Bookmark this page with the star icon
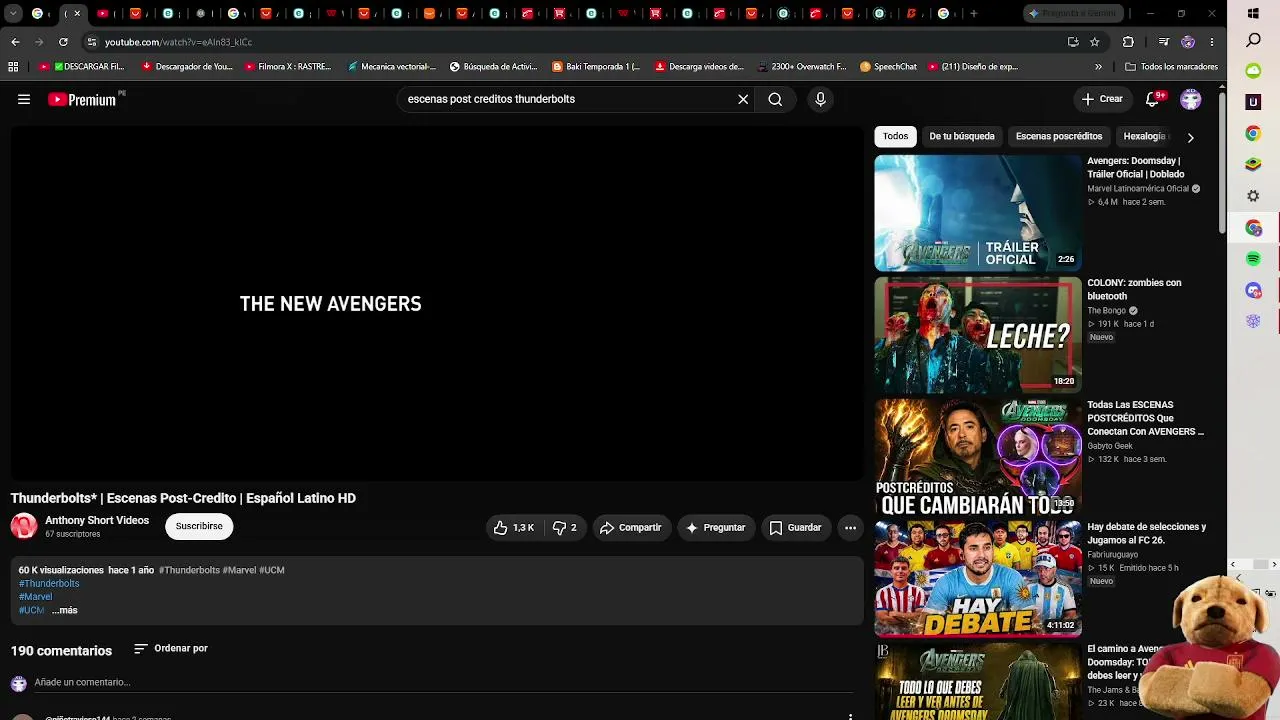1280x720 pixels. click(1095, 42)
